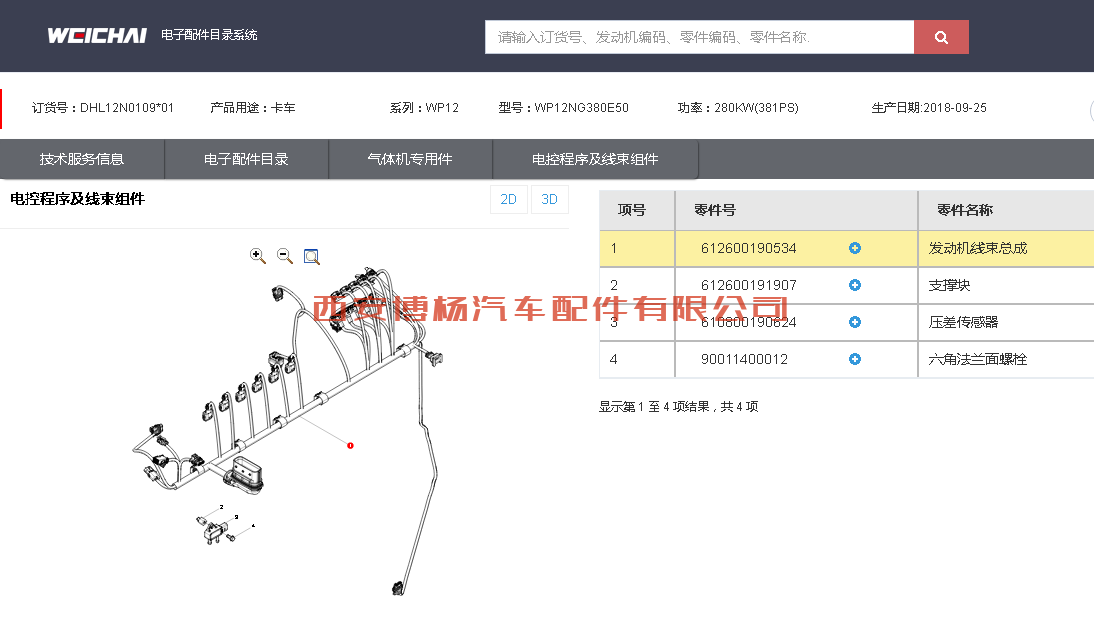The image size is (1094, 621).
Task: Click the fit-to-window zoom icon
Action: point(312,256)
